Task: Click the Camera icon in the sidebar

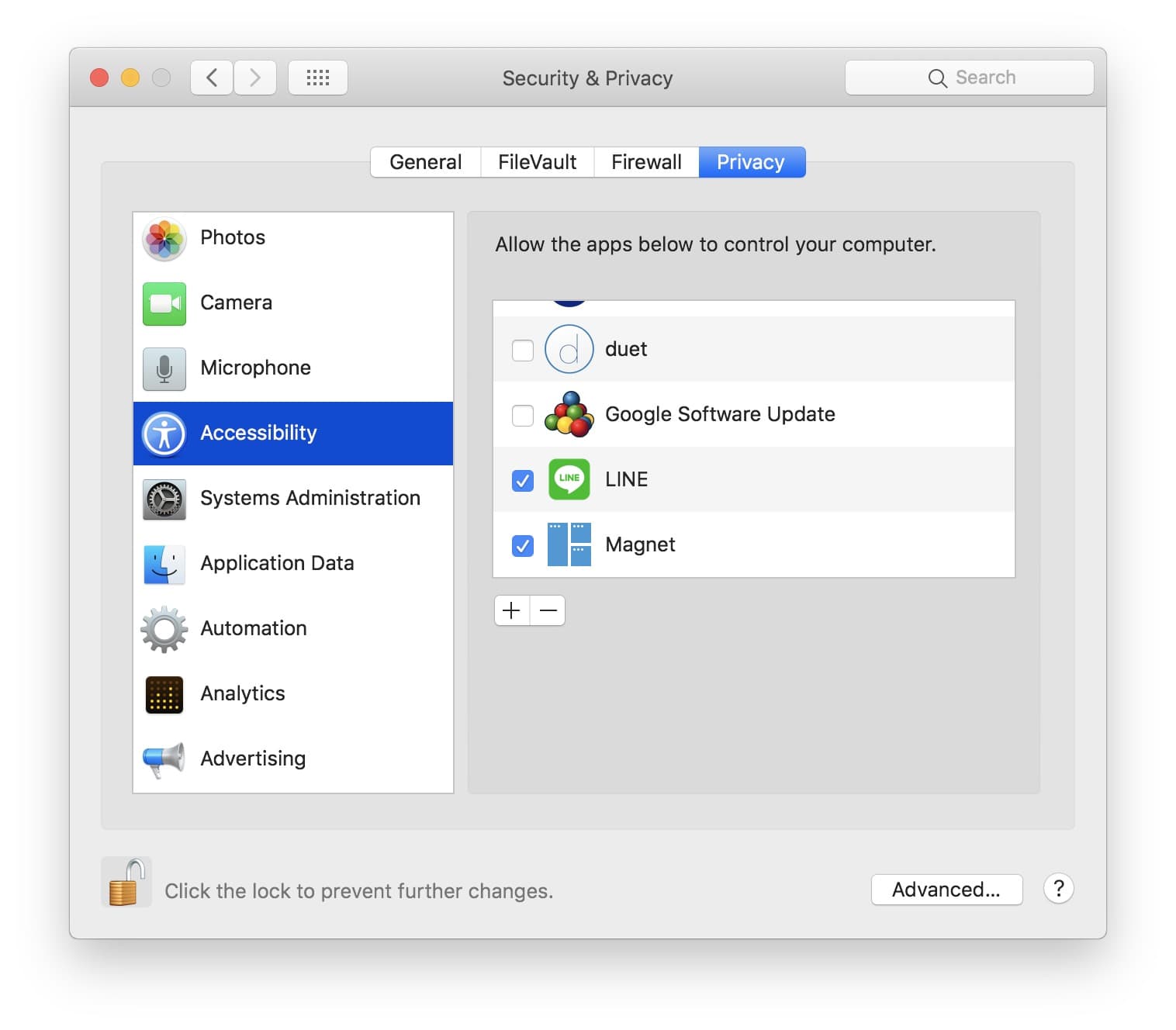Action: coord(164,304)
